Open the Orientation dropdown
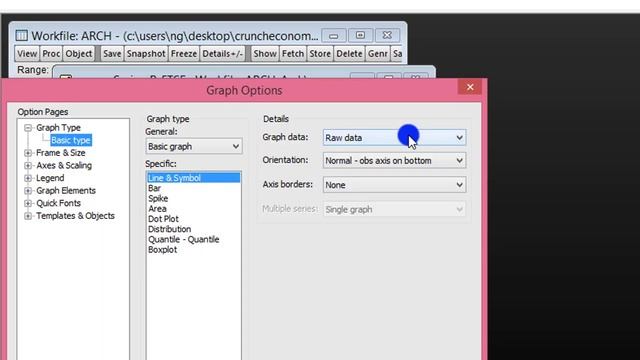This screenshot has width=640, height=360. tap(394, 161)
